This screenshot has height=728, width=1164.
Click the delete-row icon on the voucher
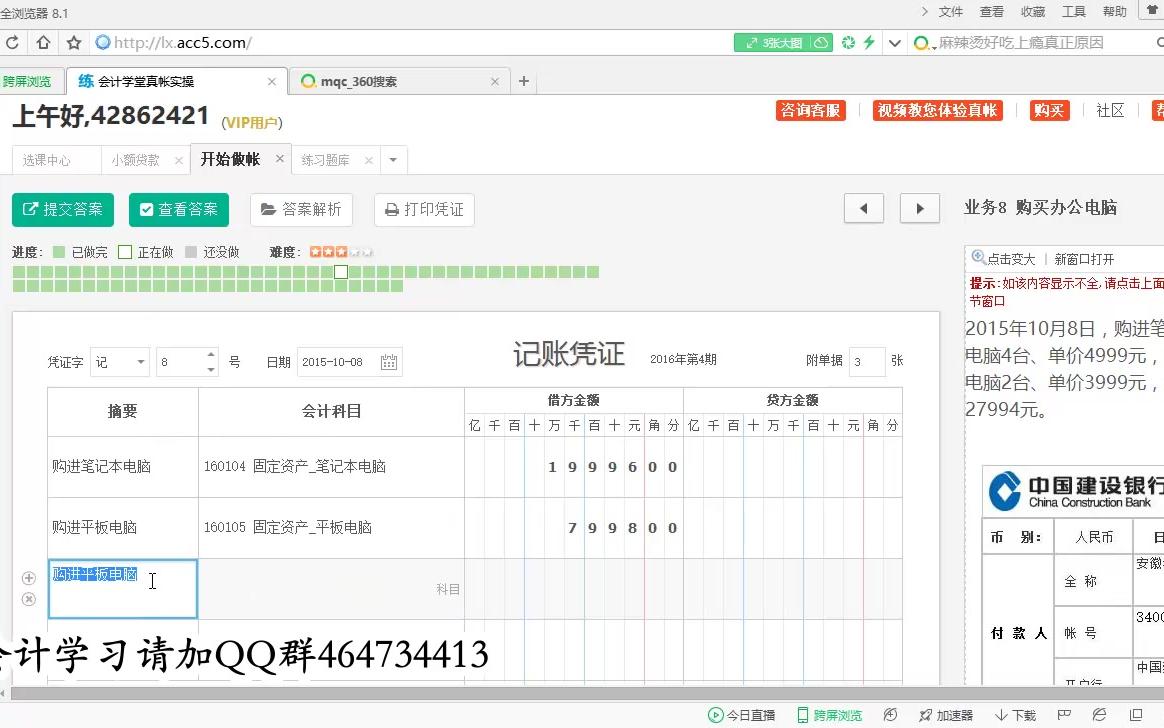click(29, 600)
